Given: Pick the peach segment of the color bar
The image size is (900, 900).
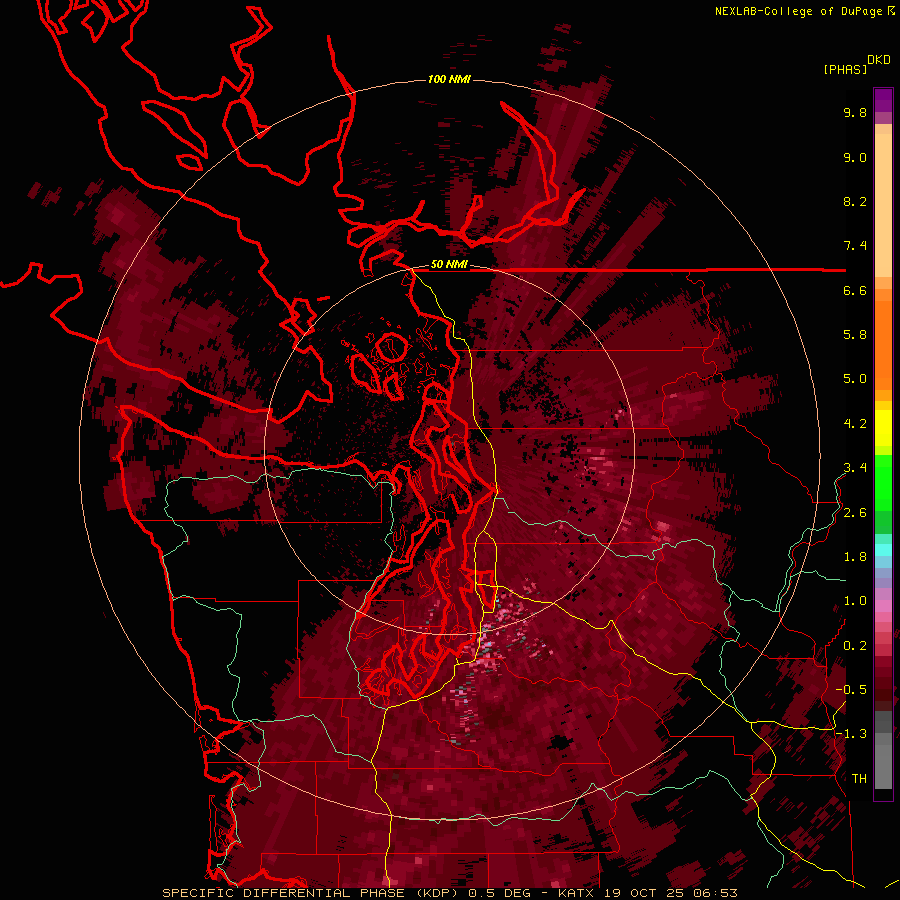Looking at the screenshot, I should coord(883,205).
